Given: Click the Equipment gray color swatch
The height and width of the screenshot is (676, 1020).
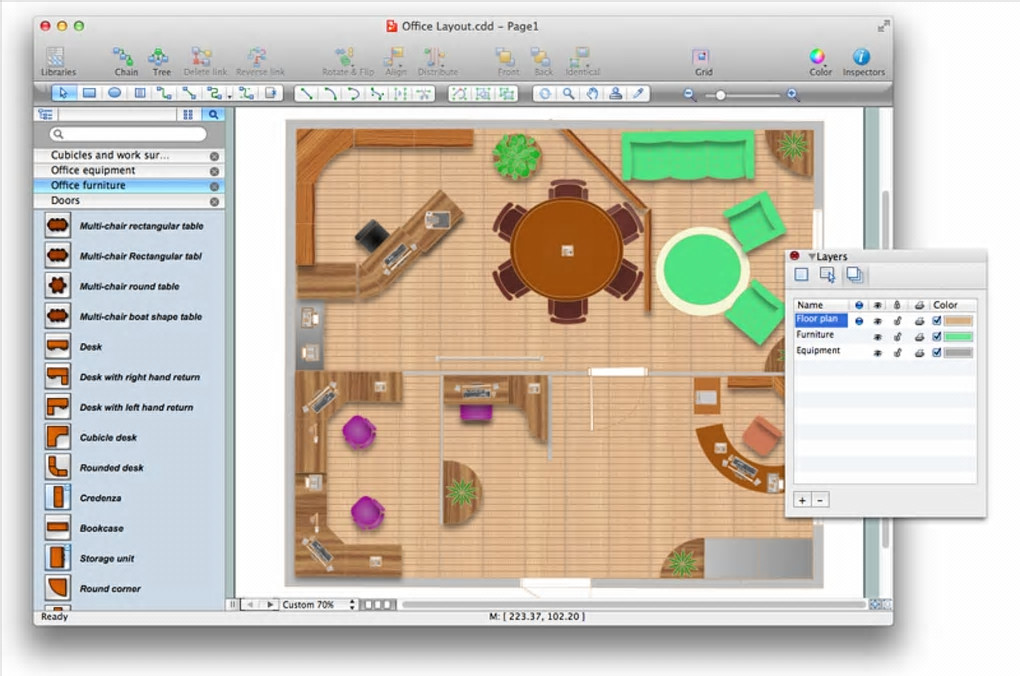Looking at the screenshot, I should tap(958, 353).
